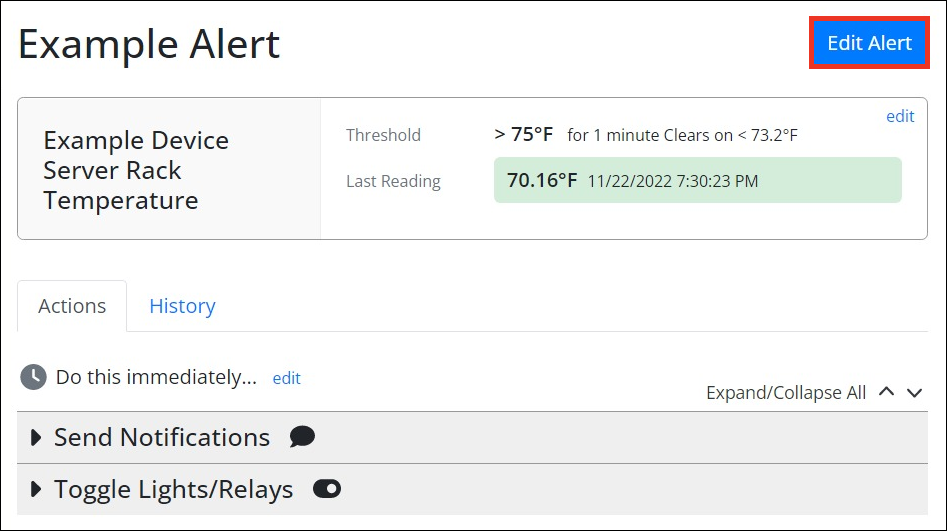Expand the Send Notifications triangle
Screen dimensions: 947x531
pyautogui.click(x=37, y=437)
